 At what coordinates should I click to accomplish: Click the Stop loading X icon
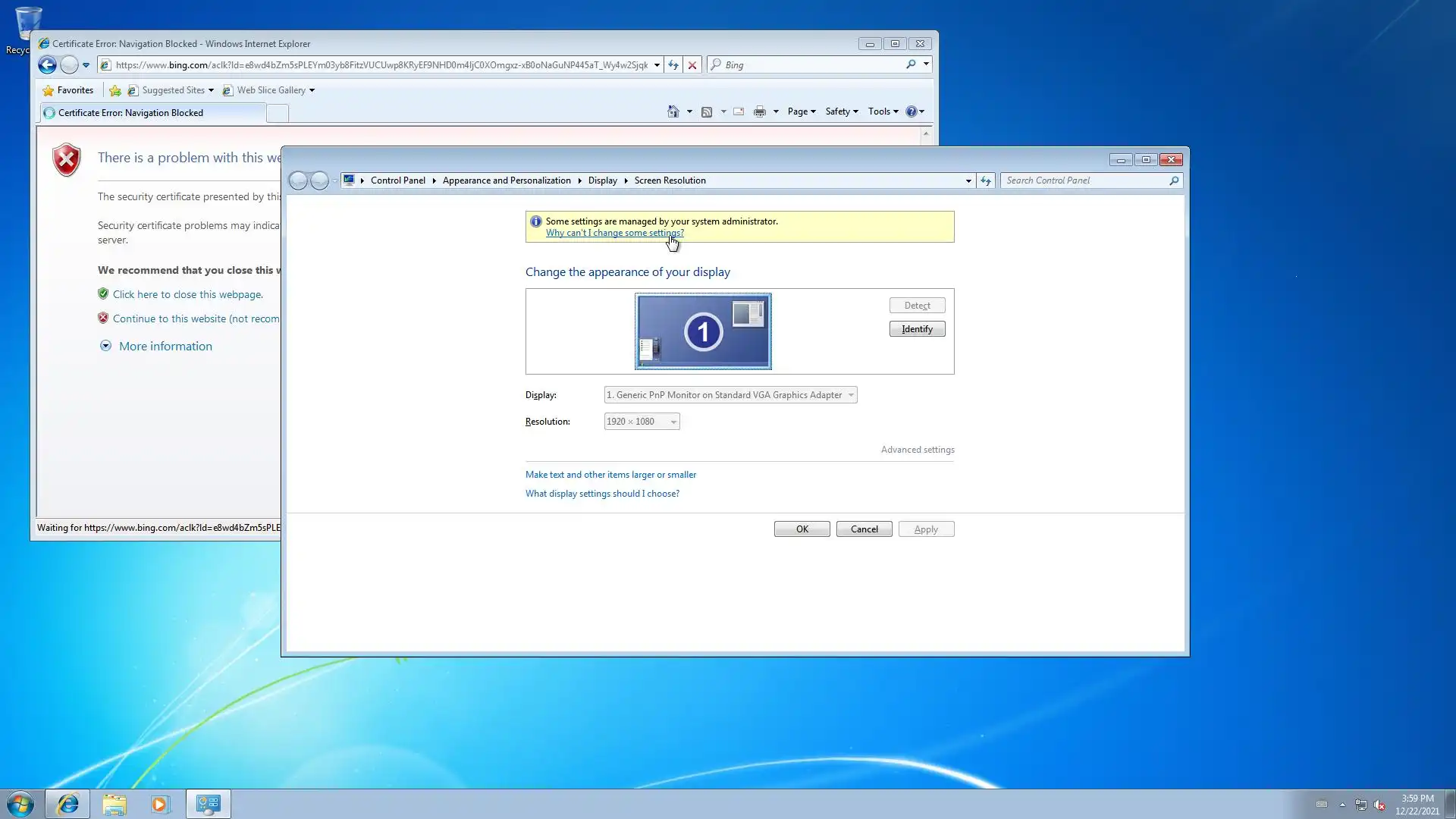click(x=692, y=65)
